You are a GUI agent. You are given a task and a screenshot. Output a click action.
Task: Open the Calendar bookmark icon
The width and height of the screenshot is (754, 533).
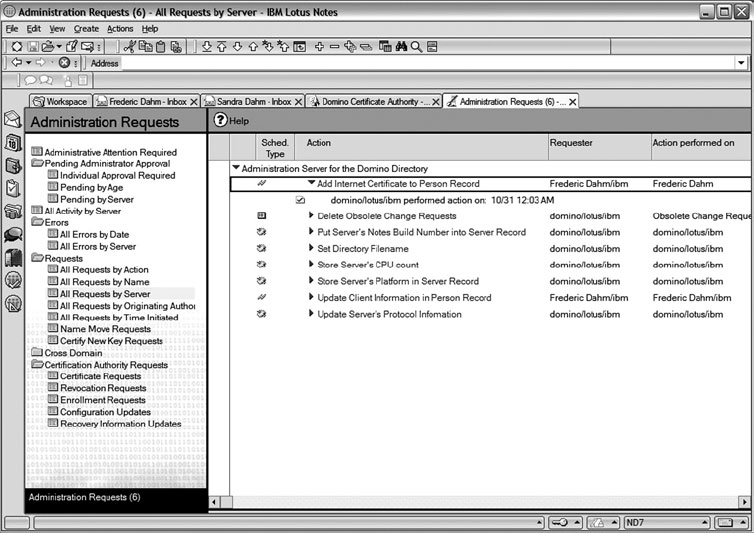pos(13,142)
